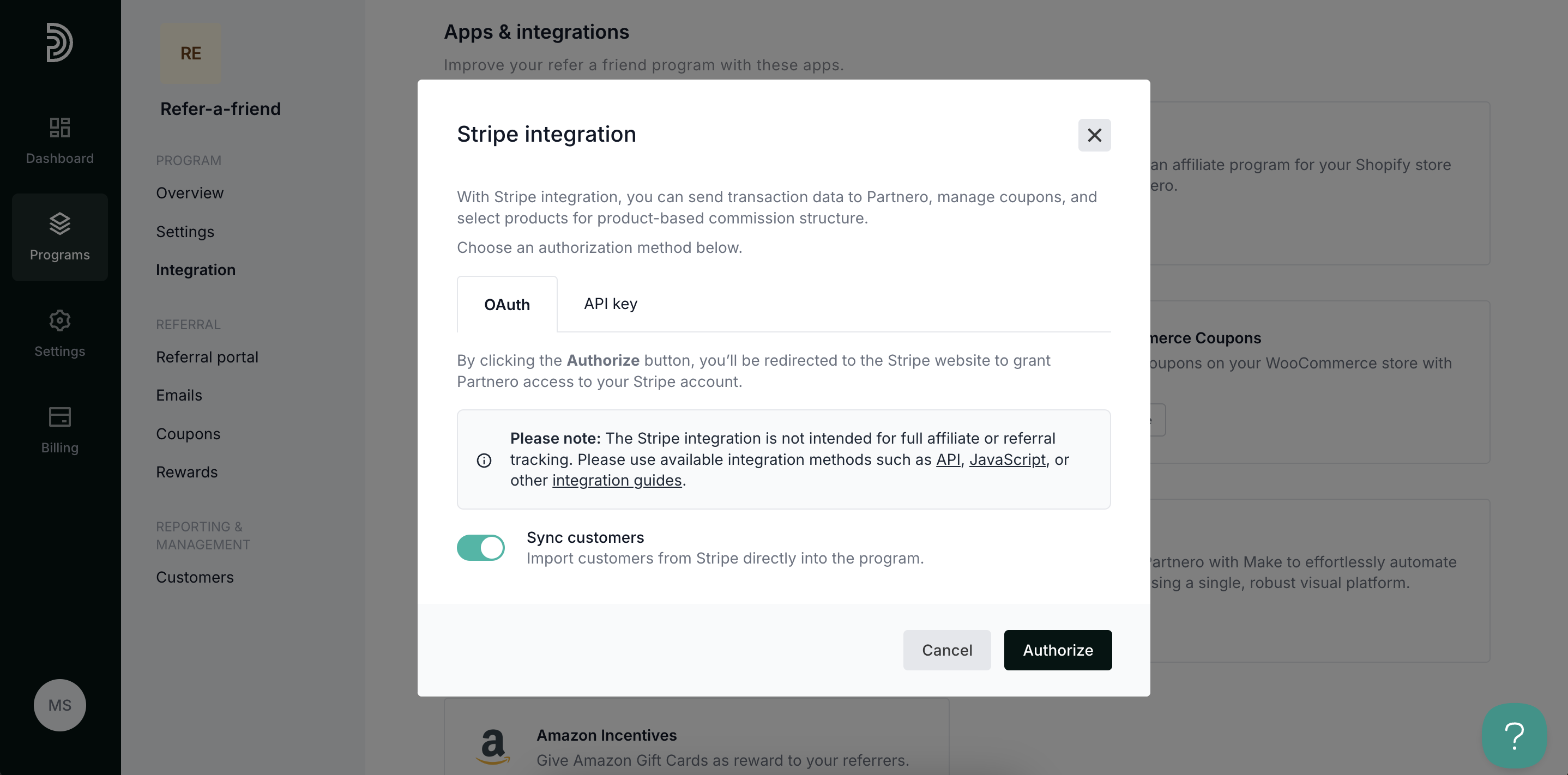This screenshot has width=1568, height=775.
Task: Go to Overview in the program menu
Action: [189, 193]
